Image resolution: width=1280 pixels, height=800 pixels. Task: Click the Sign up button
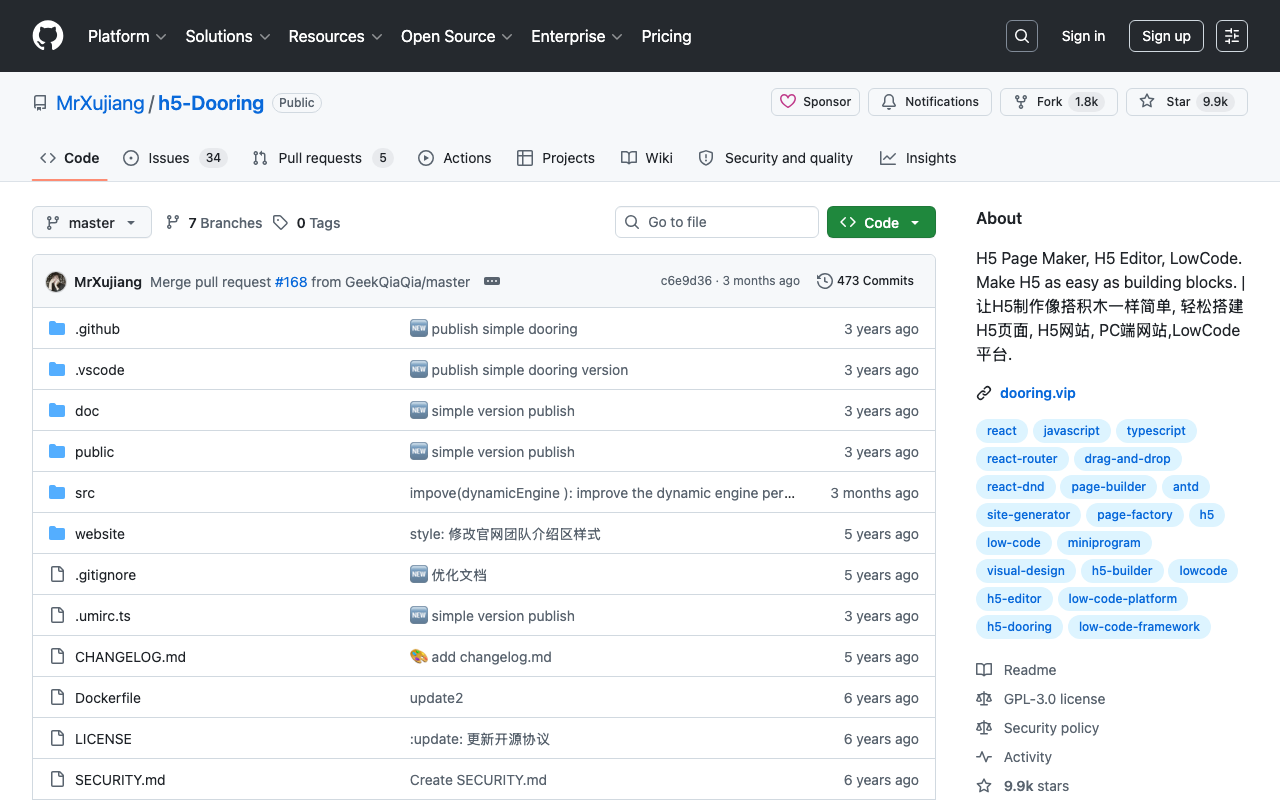point(1166,36)
